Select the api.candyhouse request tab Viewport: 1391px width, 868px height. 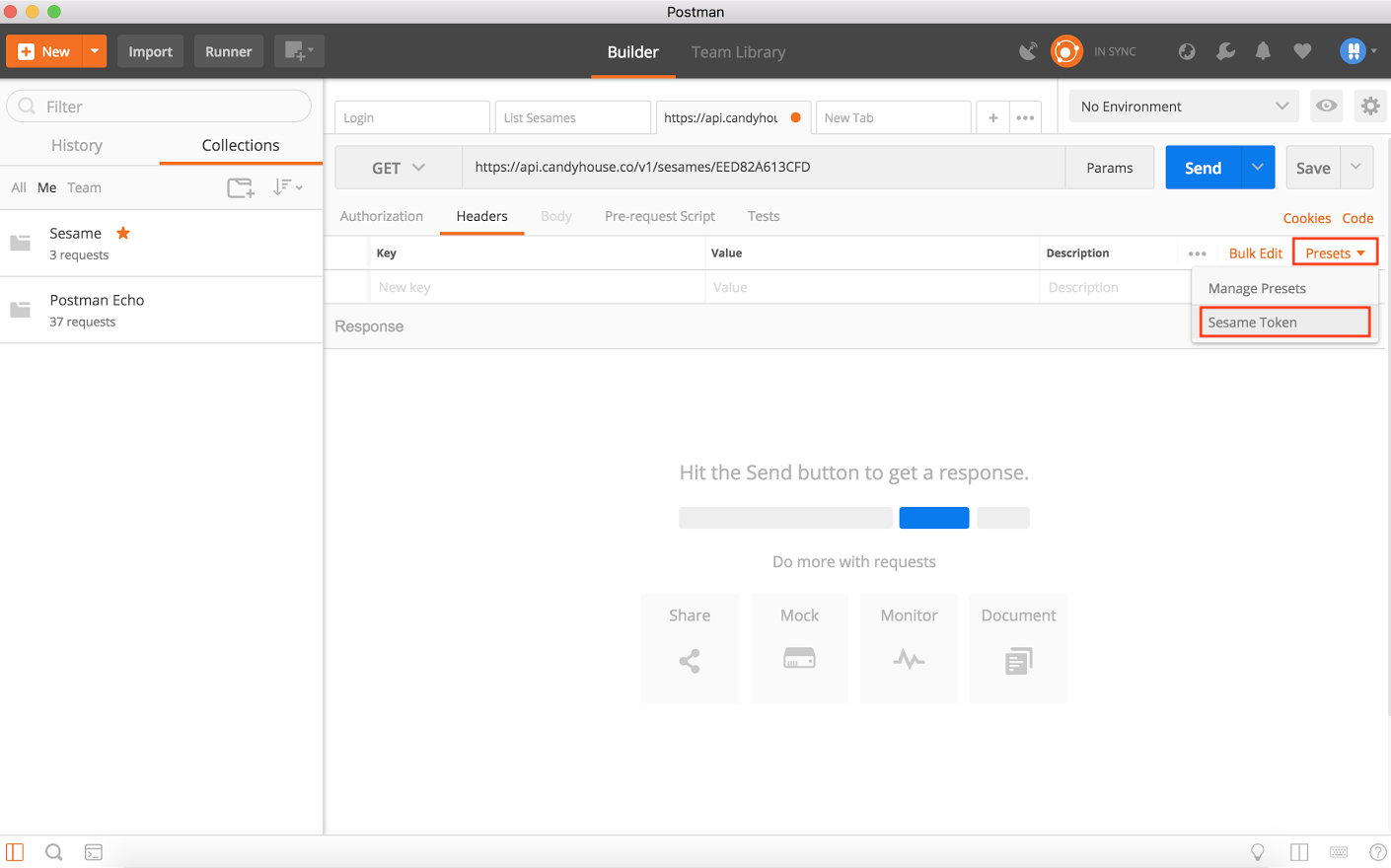[733, 117]
